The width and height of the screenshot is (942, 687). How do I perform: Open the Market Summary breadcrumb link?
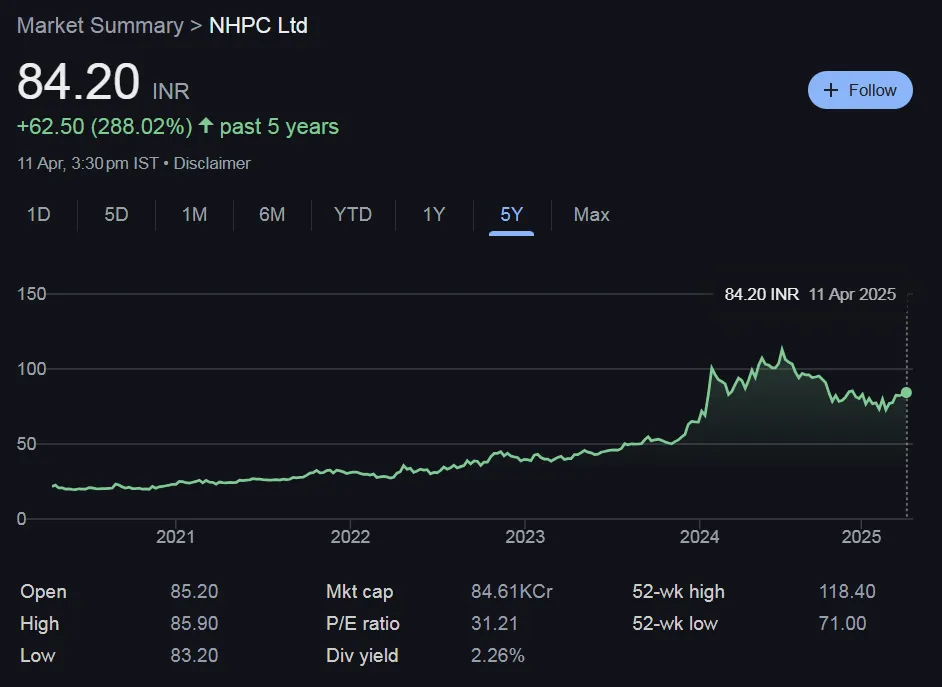(x=100, y=25)
